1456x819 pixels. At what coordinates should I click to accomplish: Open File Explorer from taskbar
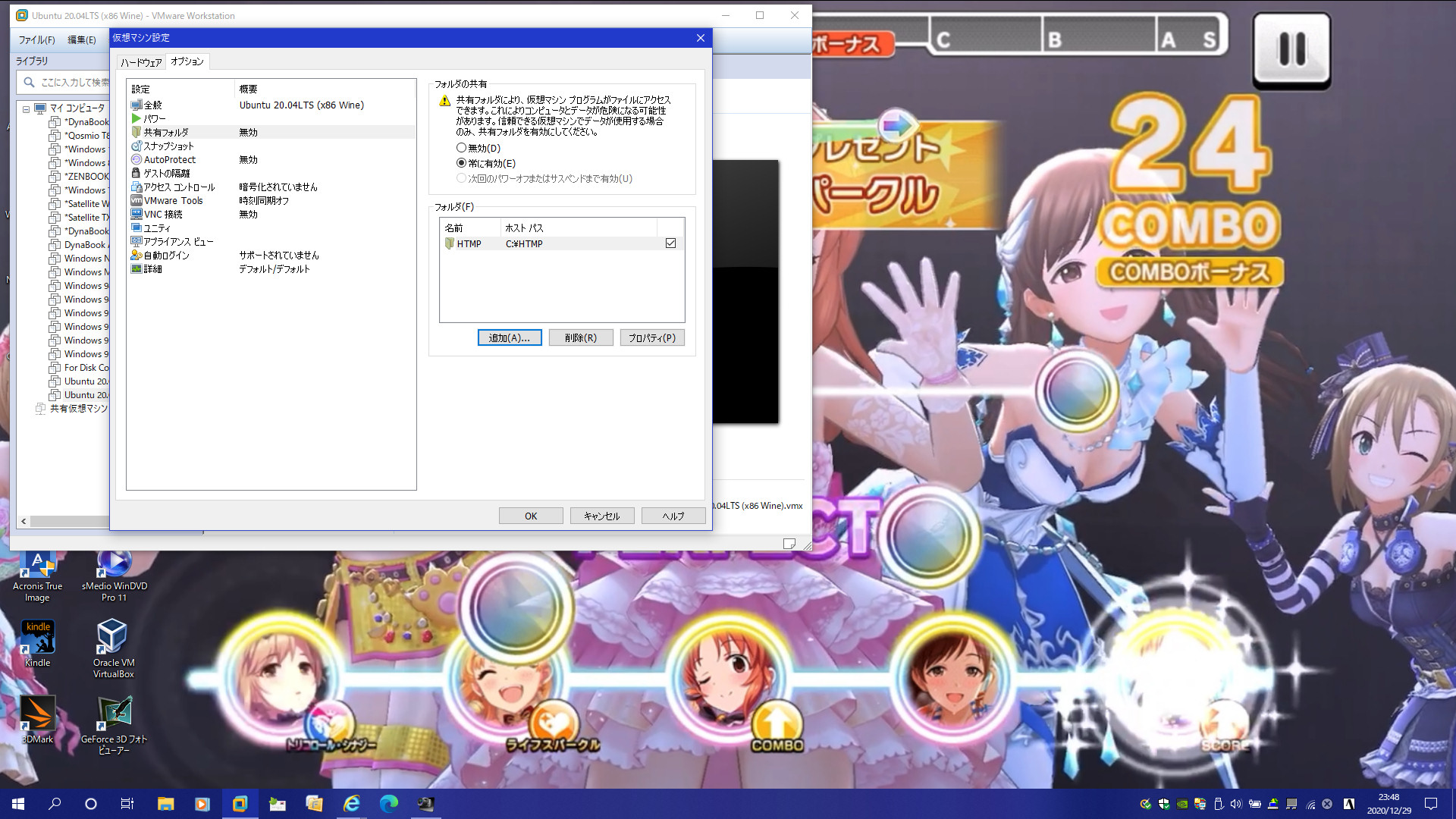[165, 804]
